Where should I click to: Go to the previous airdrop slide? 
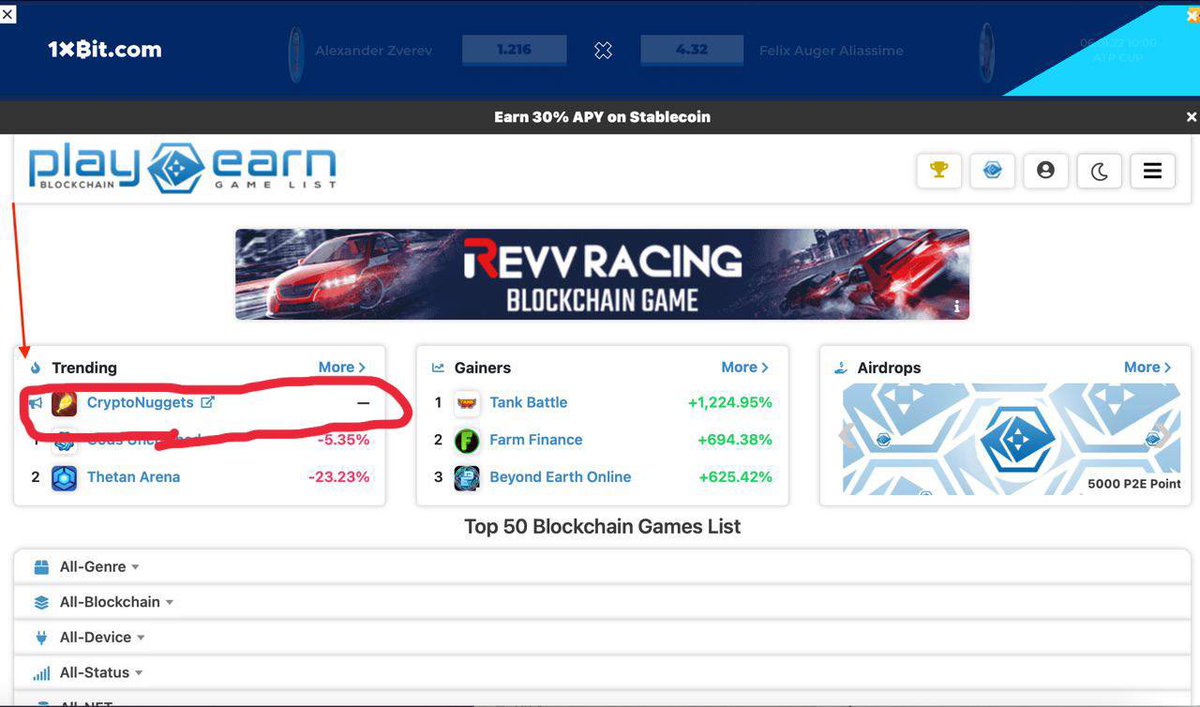click(848, 438)
